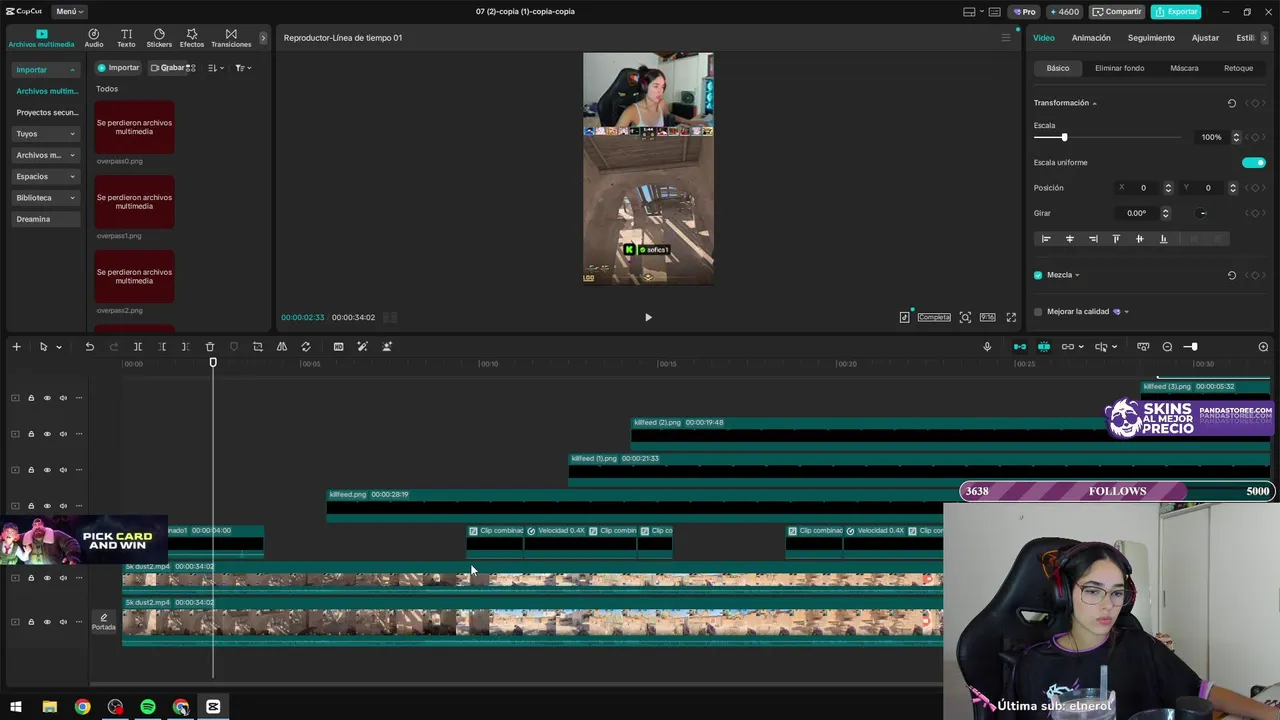Open Spotify from the taskbar
The width and height of the screenshot is (1280, 720).
(148, 707)
